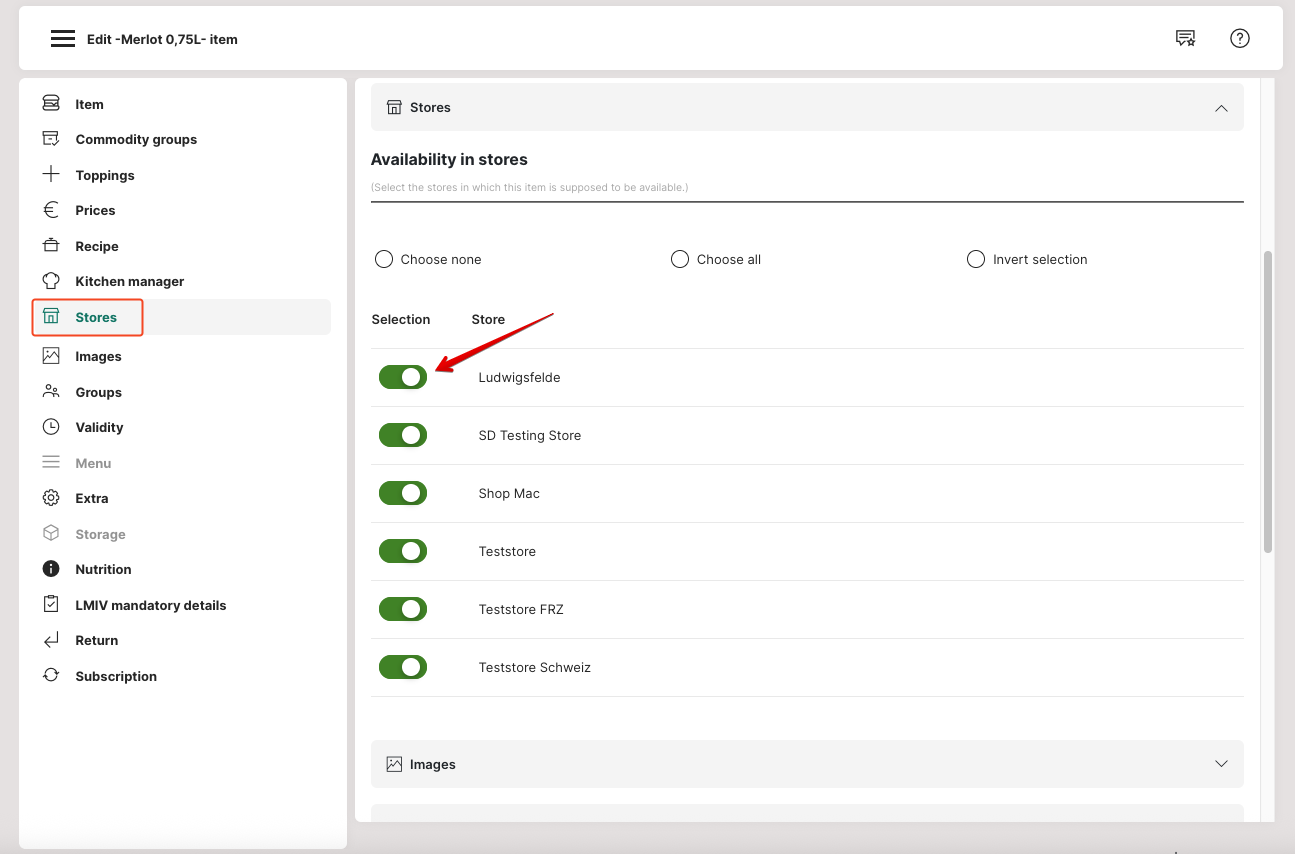Toggle availability for Teststore

point(403,551)
